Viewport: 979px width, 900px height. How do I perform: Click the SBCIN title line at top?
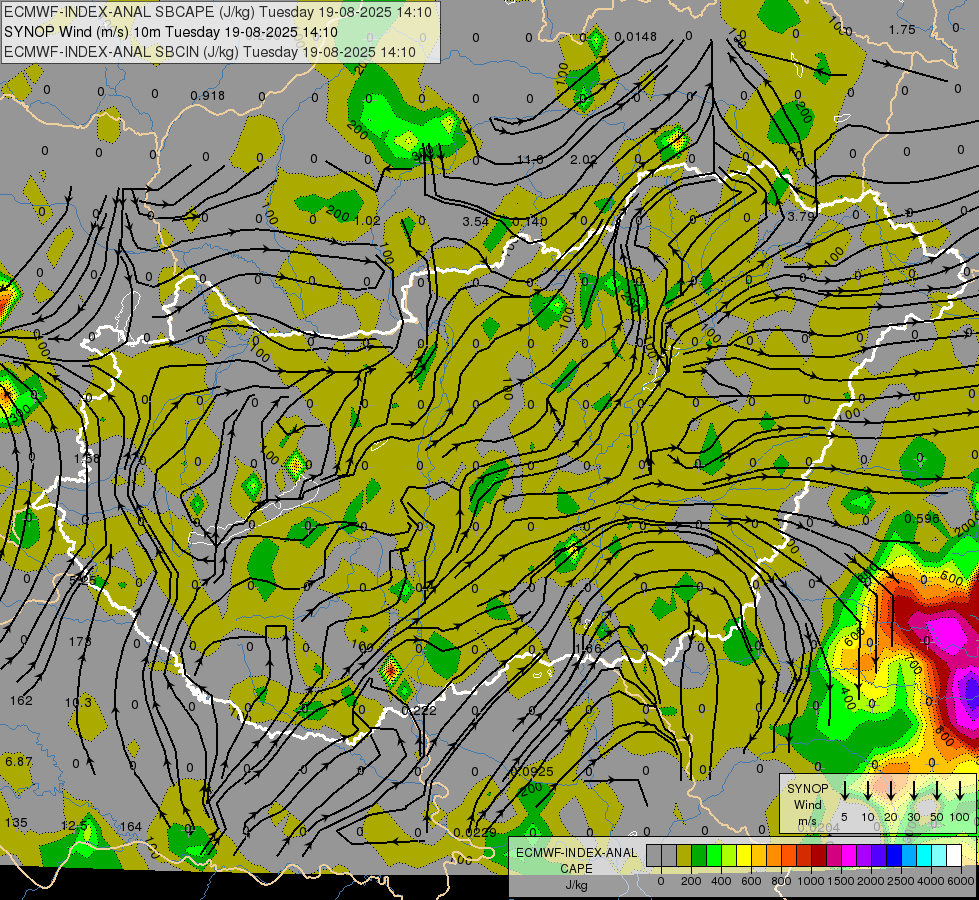coord(210,52)
